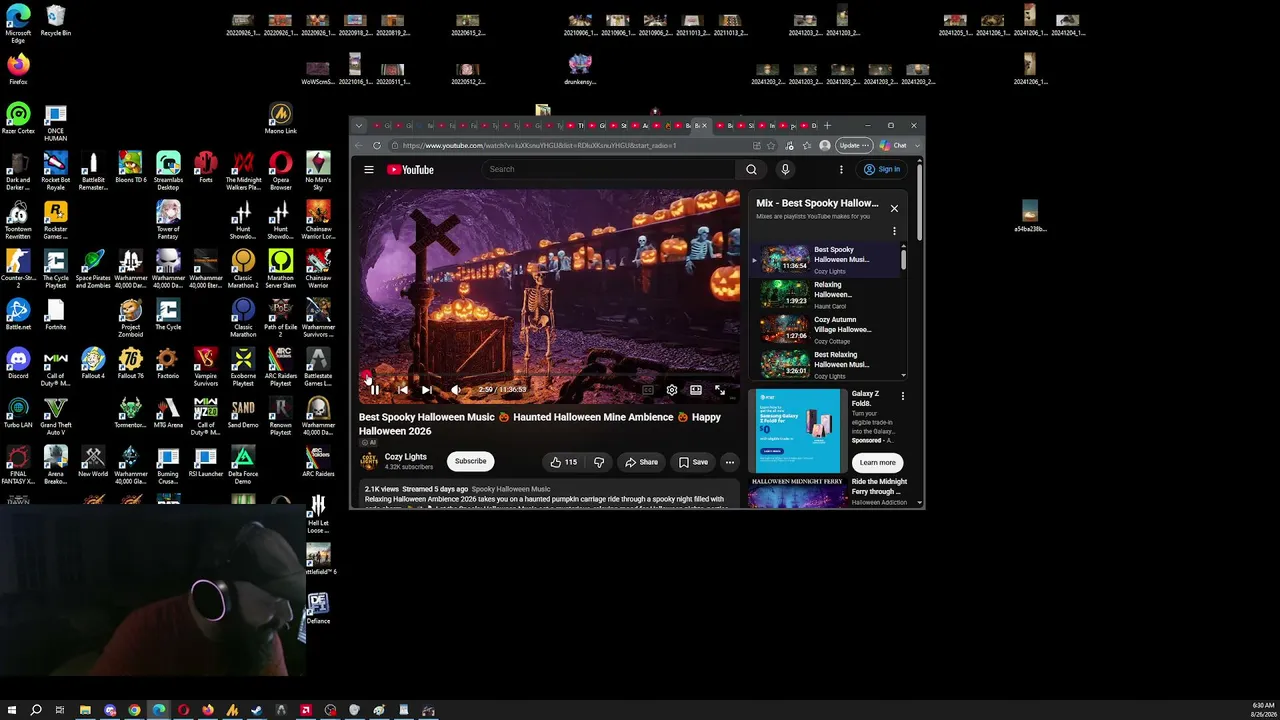
Task: Select Fallout 76 desktop icon
Action: click(130, 363)
